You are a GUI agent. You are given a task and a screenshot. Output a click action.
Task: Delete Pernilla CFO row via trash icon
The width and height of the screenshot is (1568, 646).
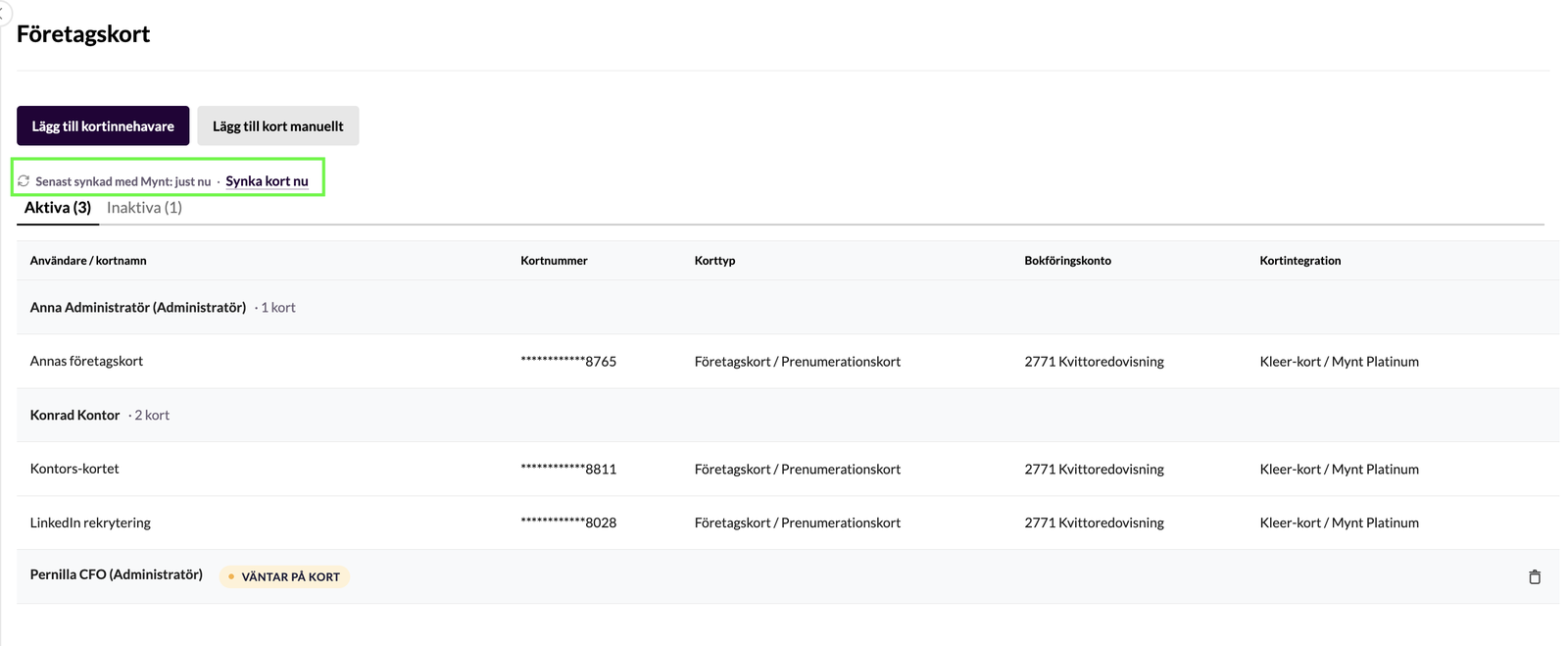tap(1535, 576)
